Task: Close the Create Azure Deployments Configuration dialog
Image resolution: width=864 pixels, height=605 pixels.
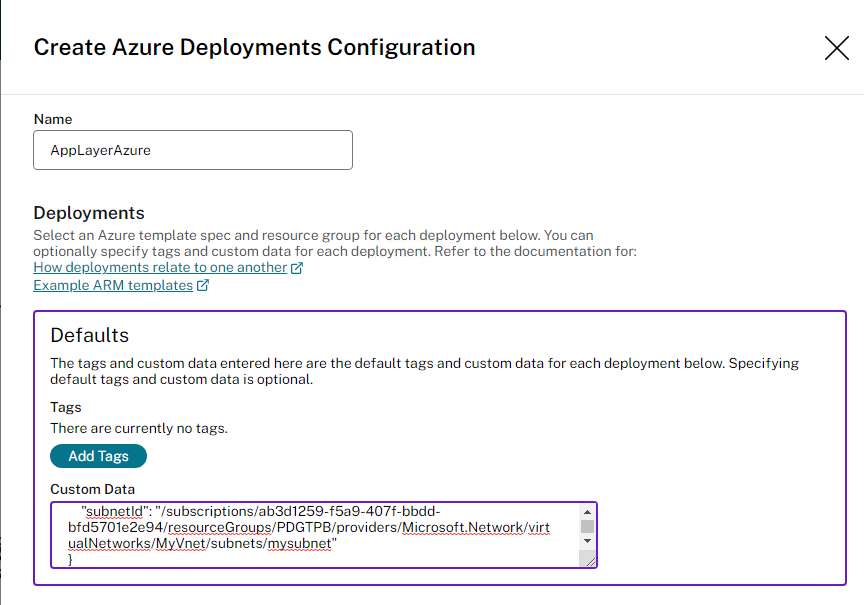Action: point(836,48)
